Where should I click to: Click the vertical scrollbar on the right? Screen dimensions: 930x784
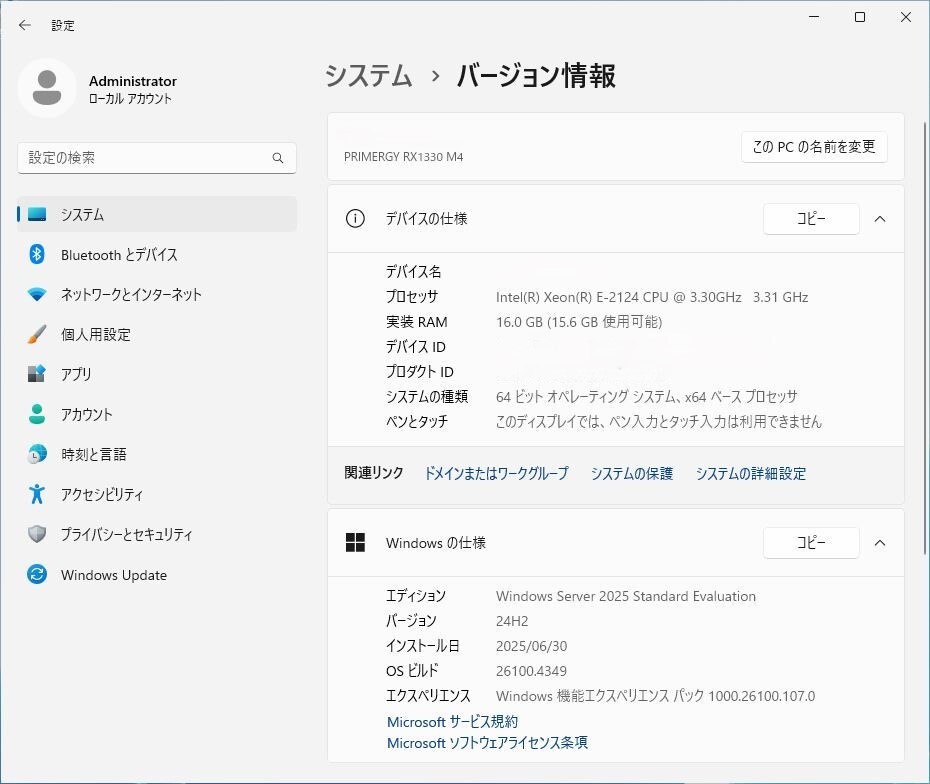pos(925,338)
